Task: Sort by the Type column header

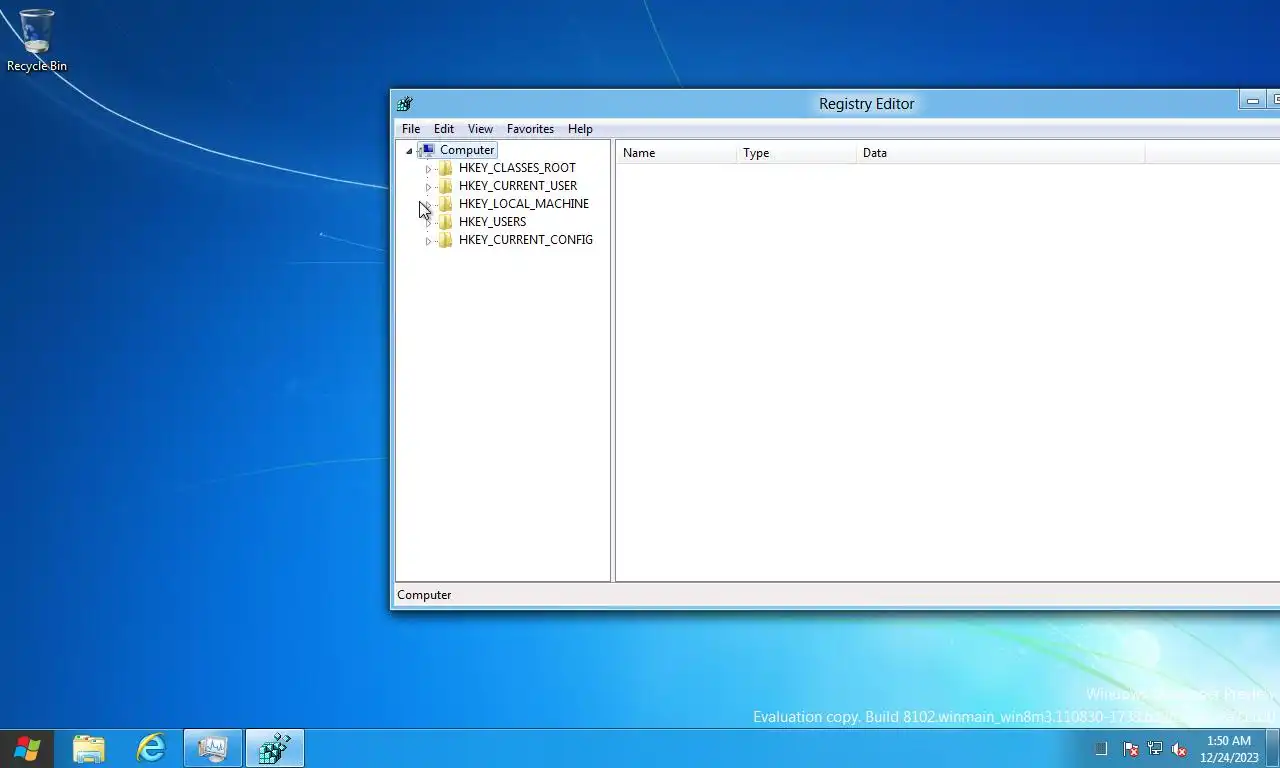Action: click(x=796, y=153)
